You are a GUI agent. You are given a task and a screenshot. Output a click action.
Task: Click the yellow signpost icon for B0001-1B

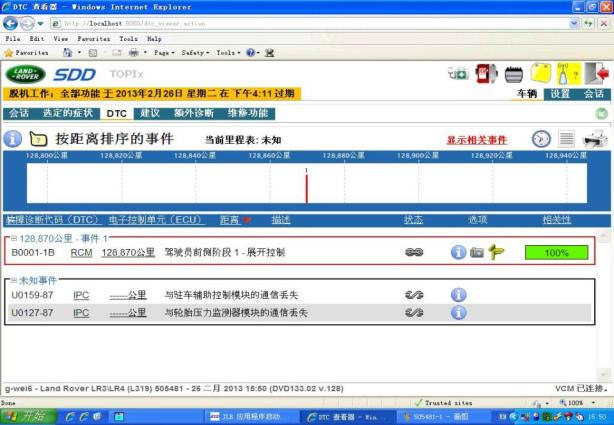click(x=496, y=252)
